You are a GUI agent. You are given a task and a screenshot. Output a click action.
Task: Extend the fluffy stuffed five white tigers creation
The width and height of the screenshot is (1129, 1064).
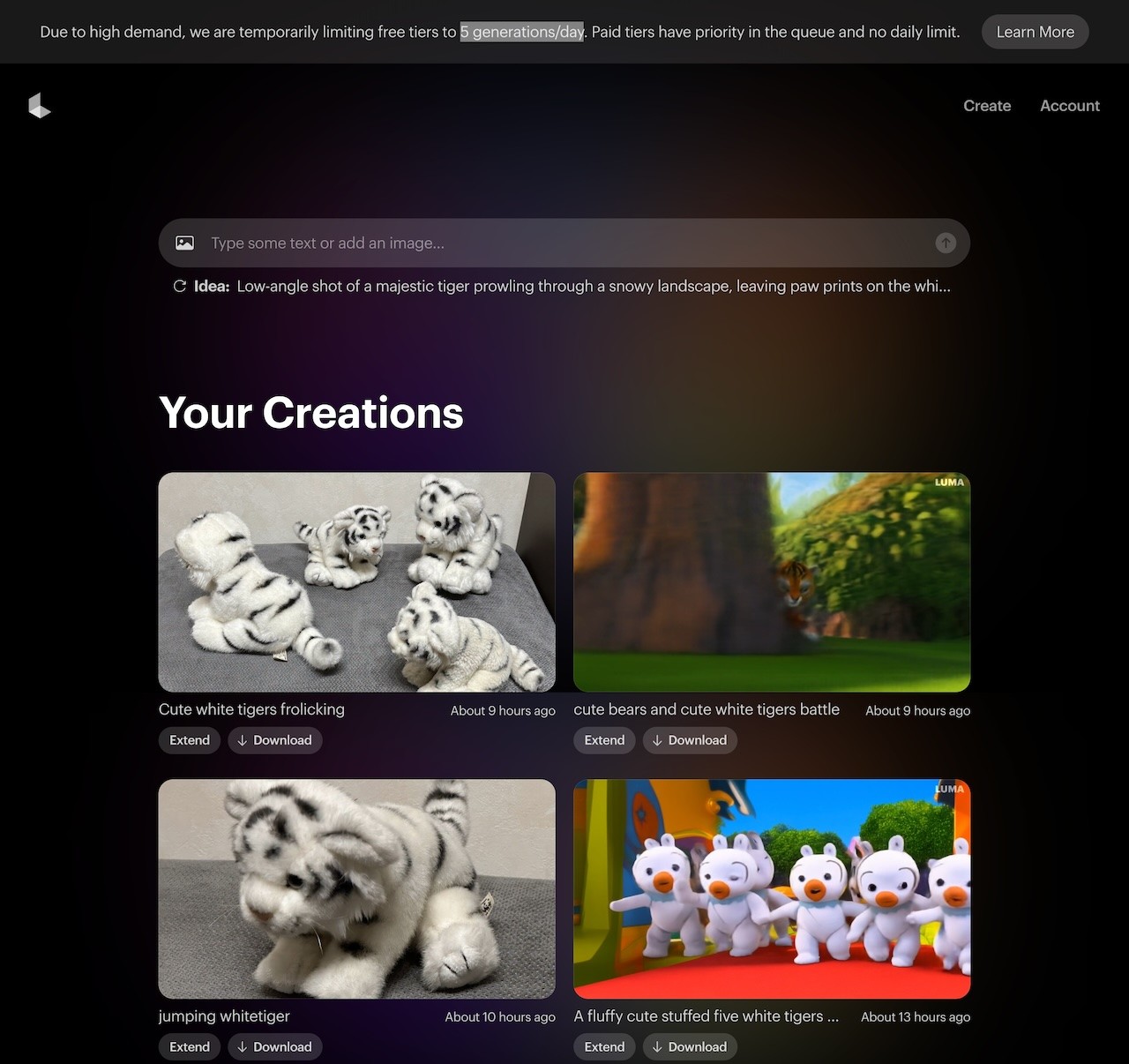[604, 1046]
